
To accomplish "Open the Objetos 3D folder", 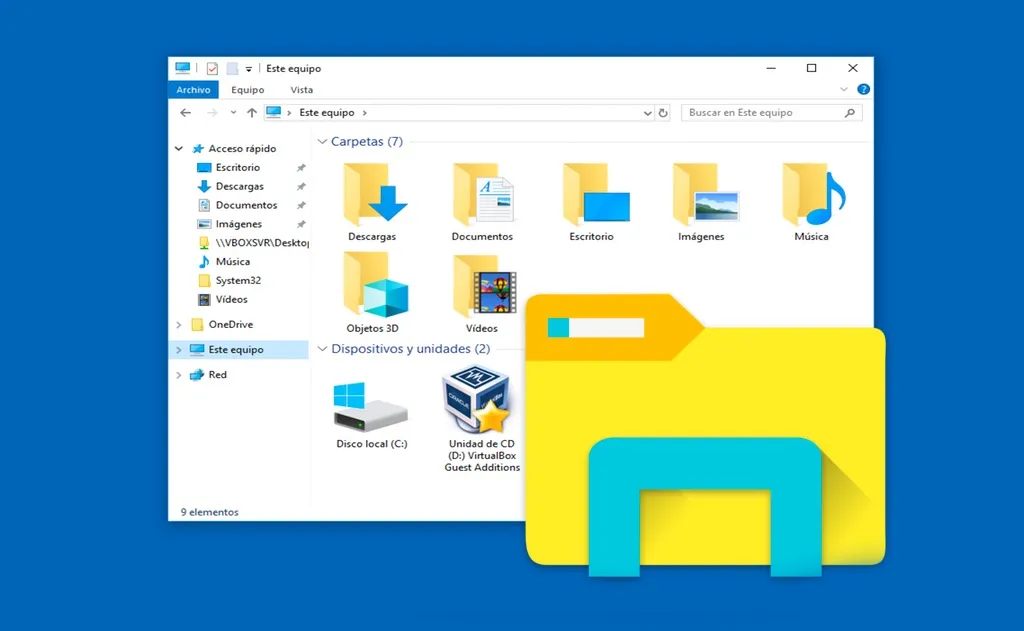I will 372,286.
